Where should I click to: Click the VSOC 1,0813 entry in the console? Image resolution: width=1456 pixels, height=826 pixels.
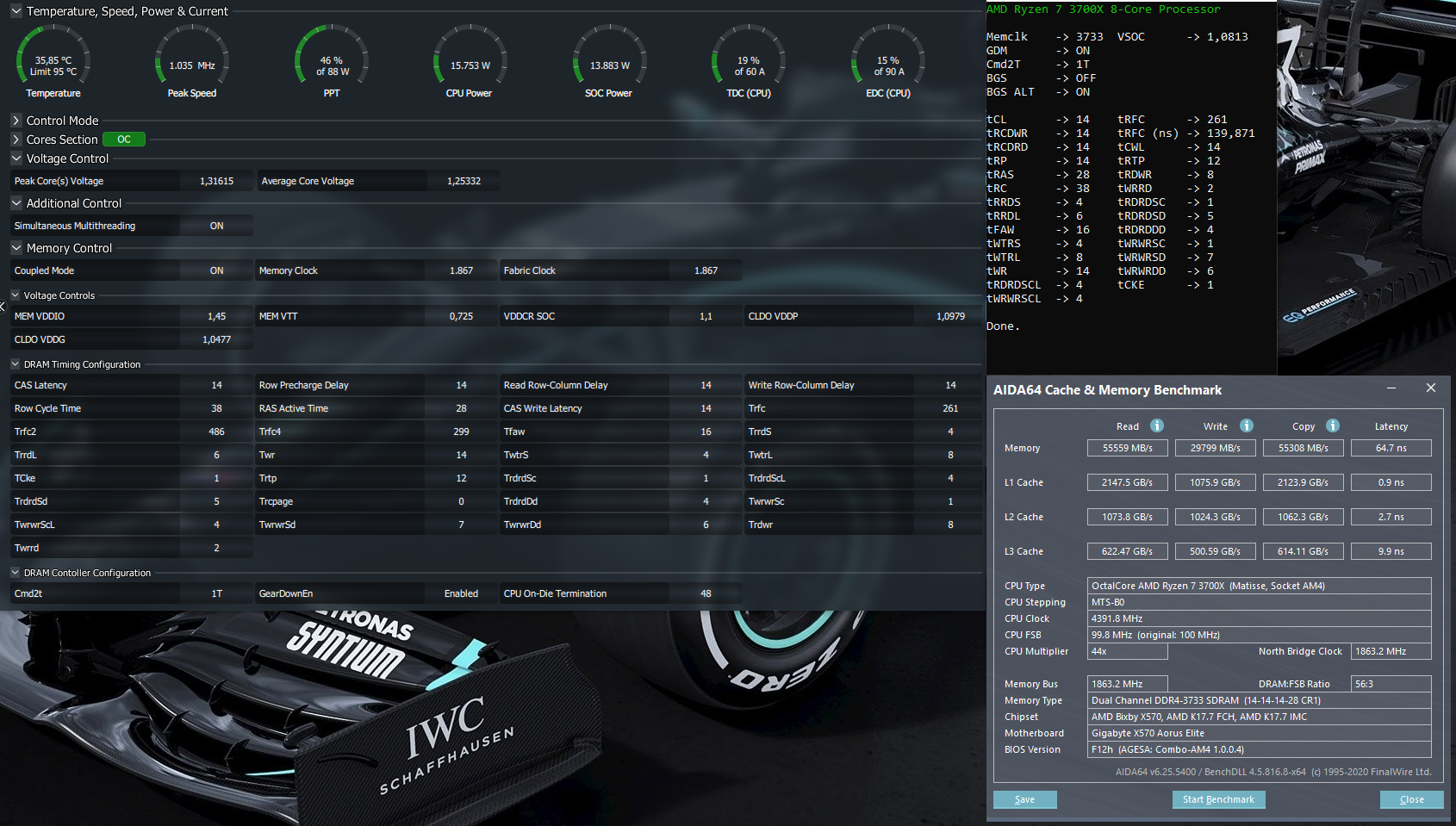[1183, 37]
